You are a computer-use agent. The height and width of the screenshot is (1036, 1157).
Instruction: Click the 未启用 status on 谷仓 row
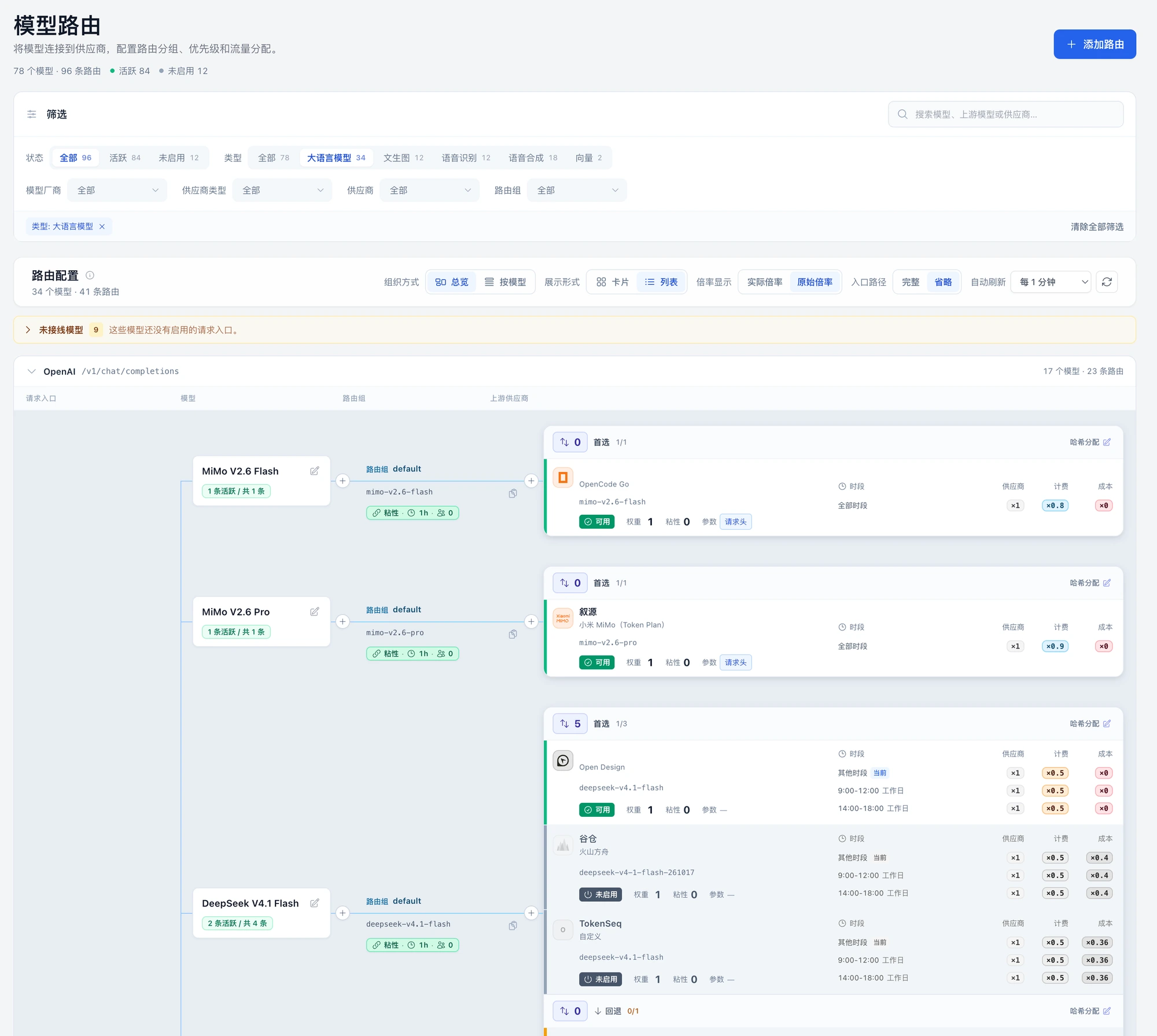click(x=600, y=894)
